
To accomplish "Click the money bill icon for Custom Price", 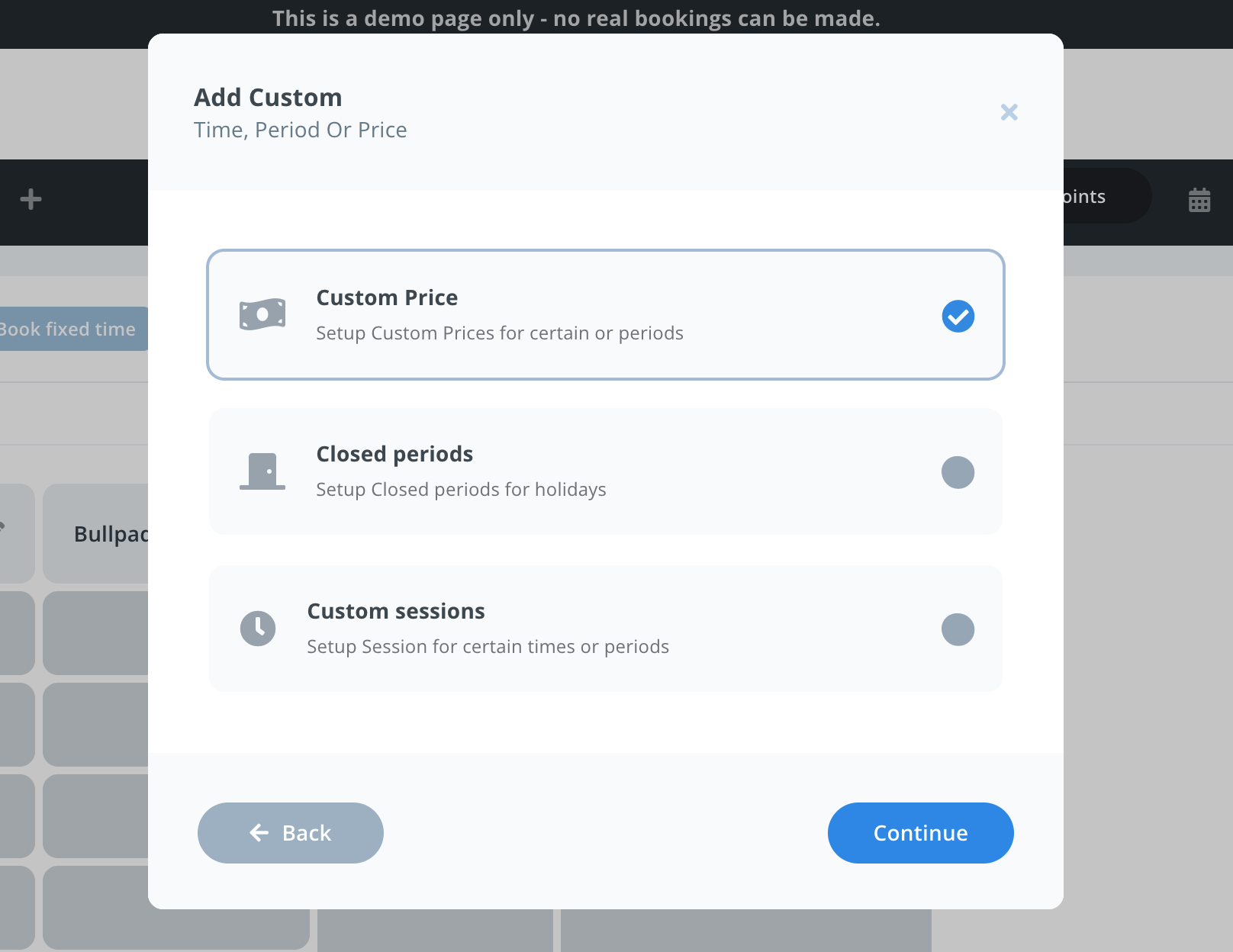I will pos(262,314).
